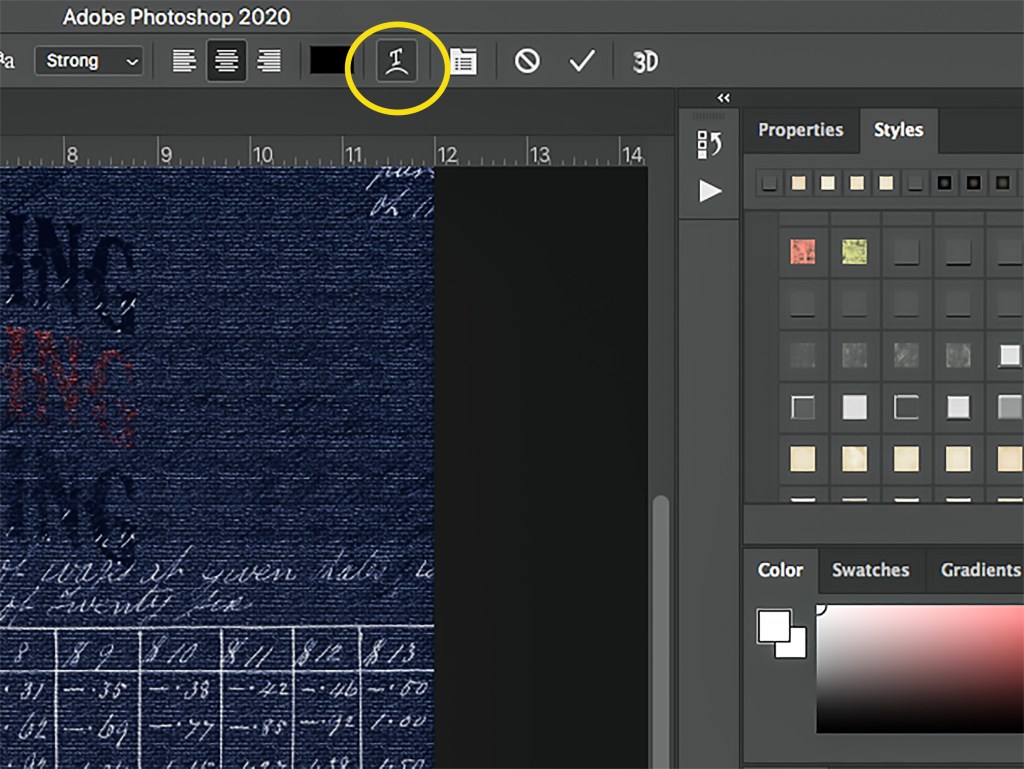Switch to the Properties tab
Viewport: 1024px width, 769px height.
point(800,130)
